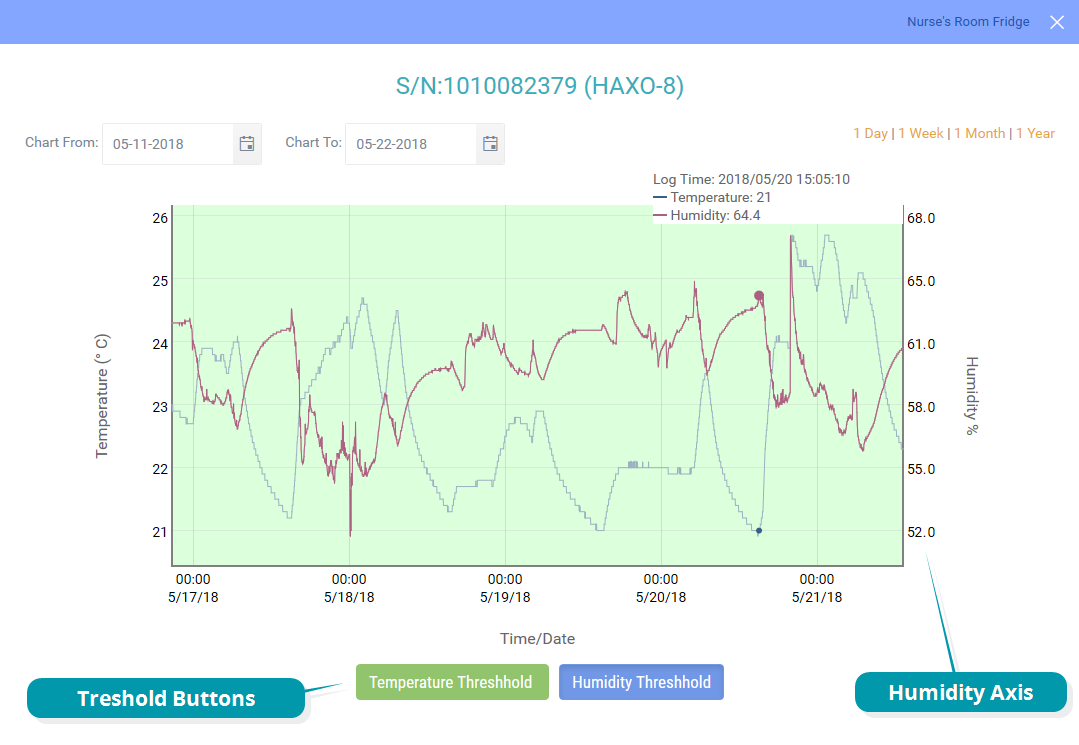Screen dimensions: 1079x745
Task: Open the Chart From calendar picker
Action: [x=247, y=144]
